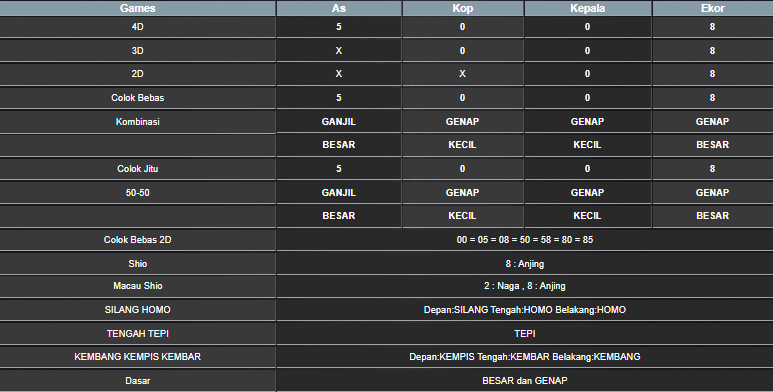Click the Games column header
Viewport: 773px width, 392px height.
click(138, 8)
